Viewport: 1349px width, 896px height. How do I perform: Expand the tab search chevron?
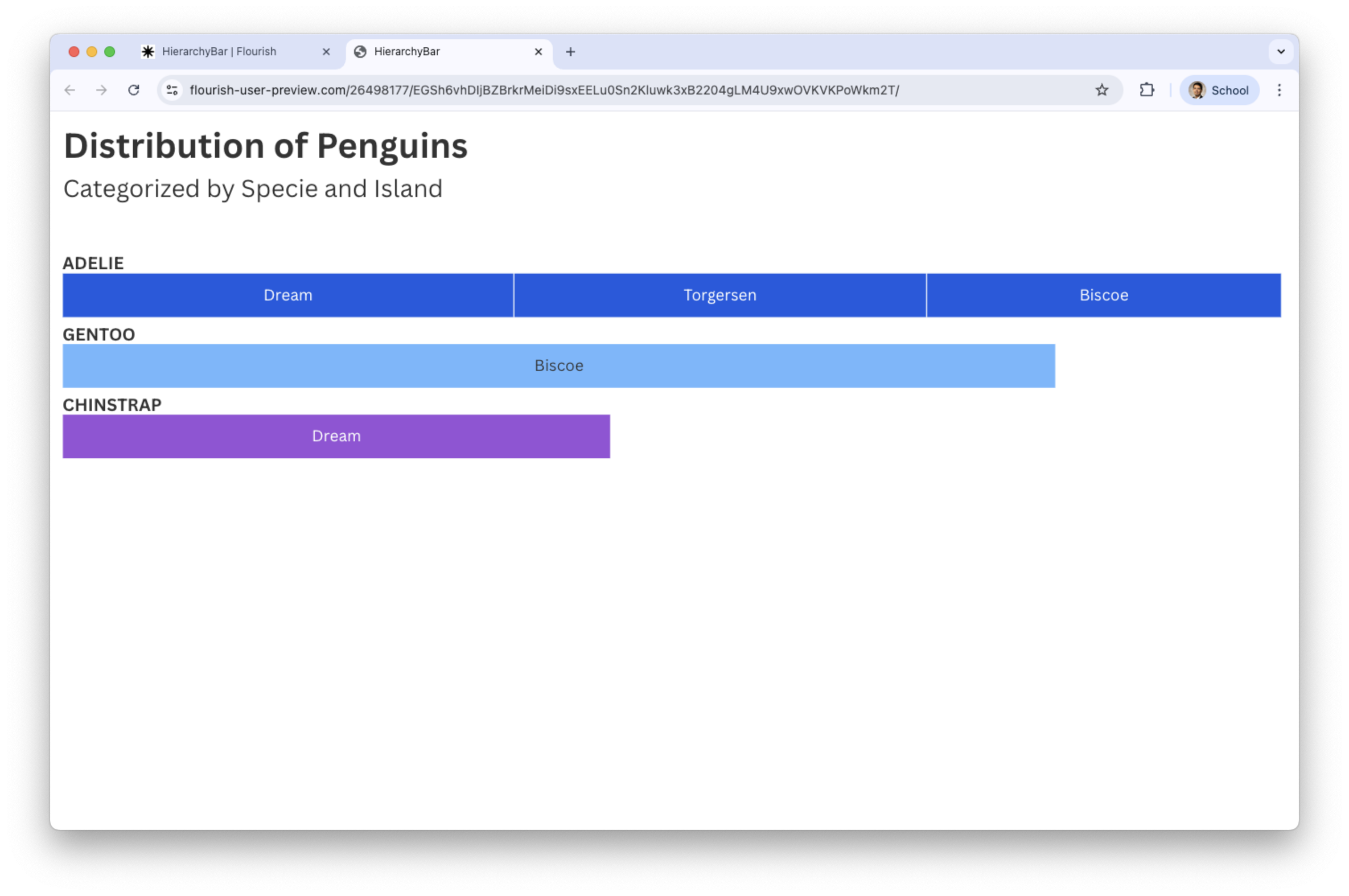[x=1280, y=52]
